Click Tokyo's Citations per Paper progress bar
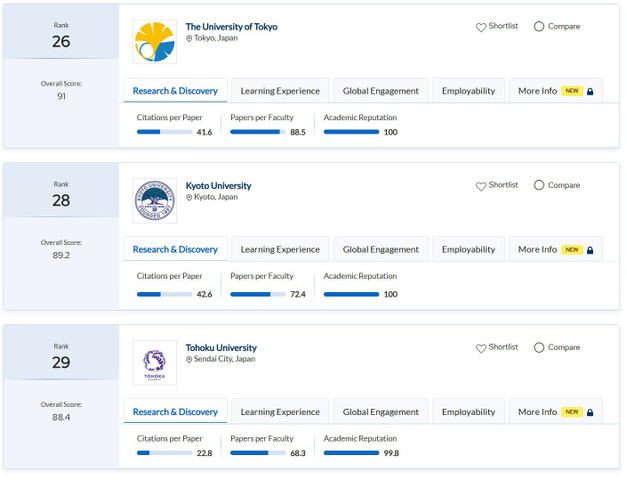This screenshot has width=627, height=480. click(164, 132)
